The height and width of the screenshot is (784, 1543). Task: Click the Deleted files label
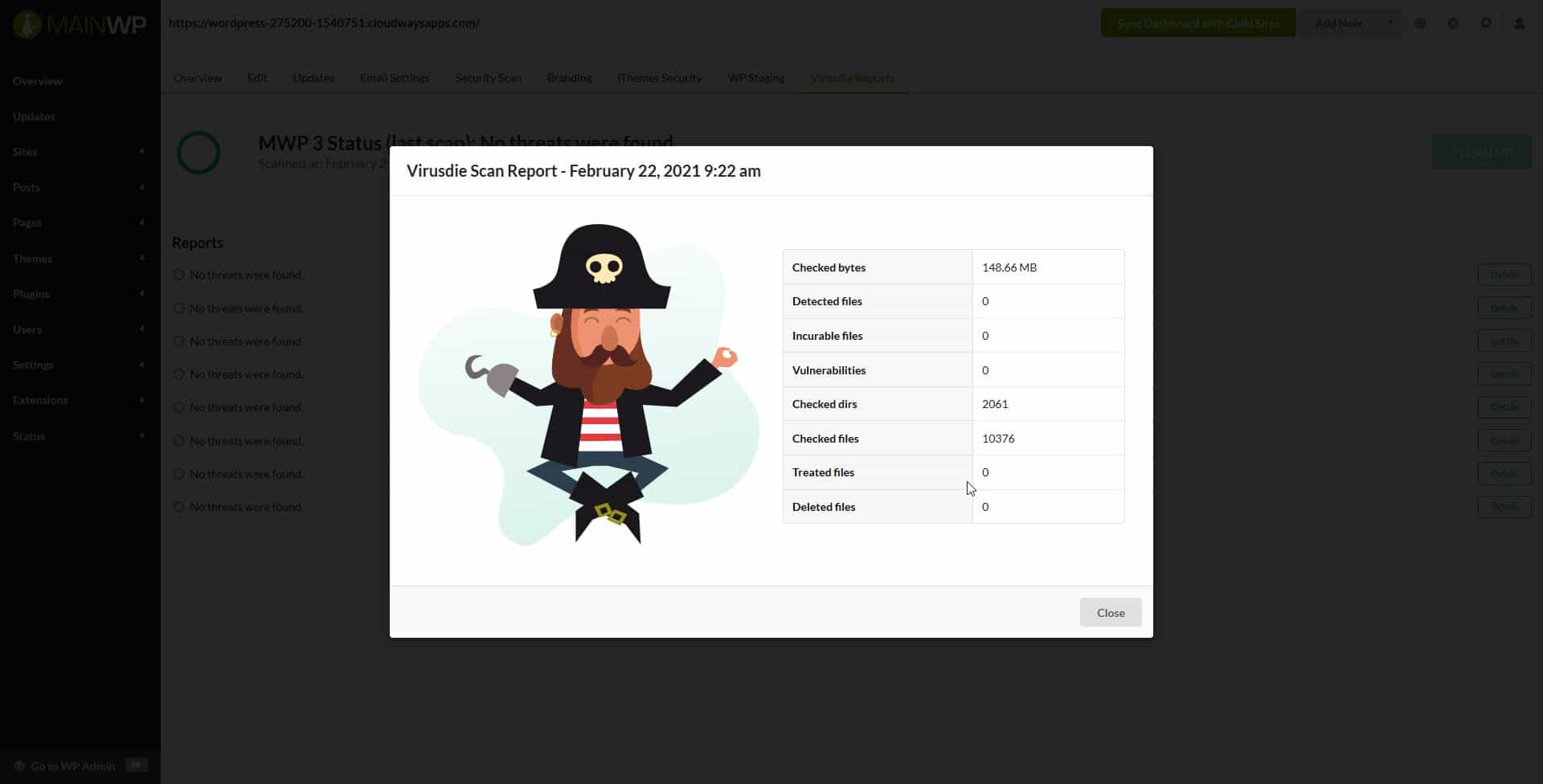(824, 507)
